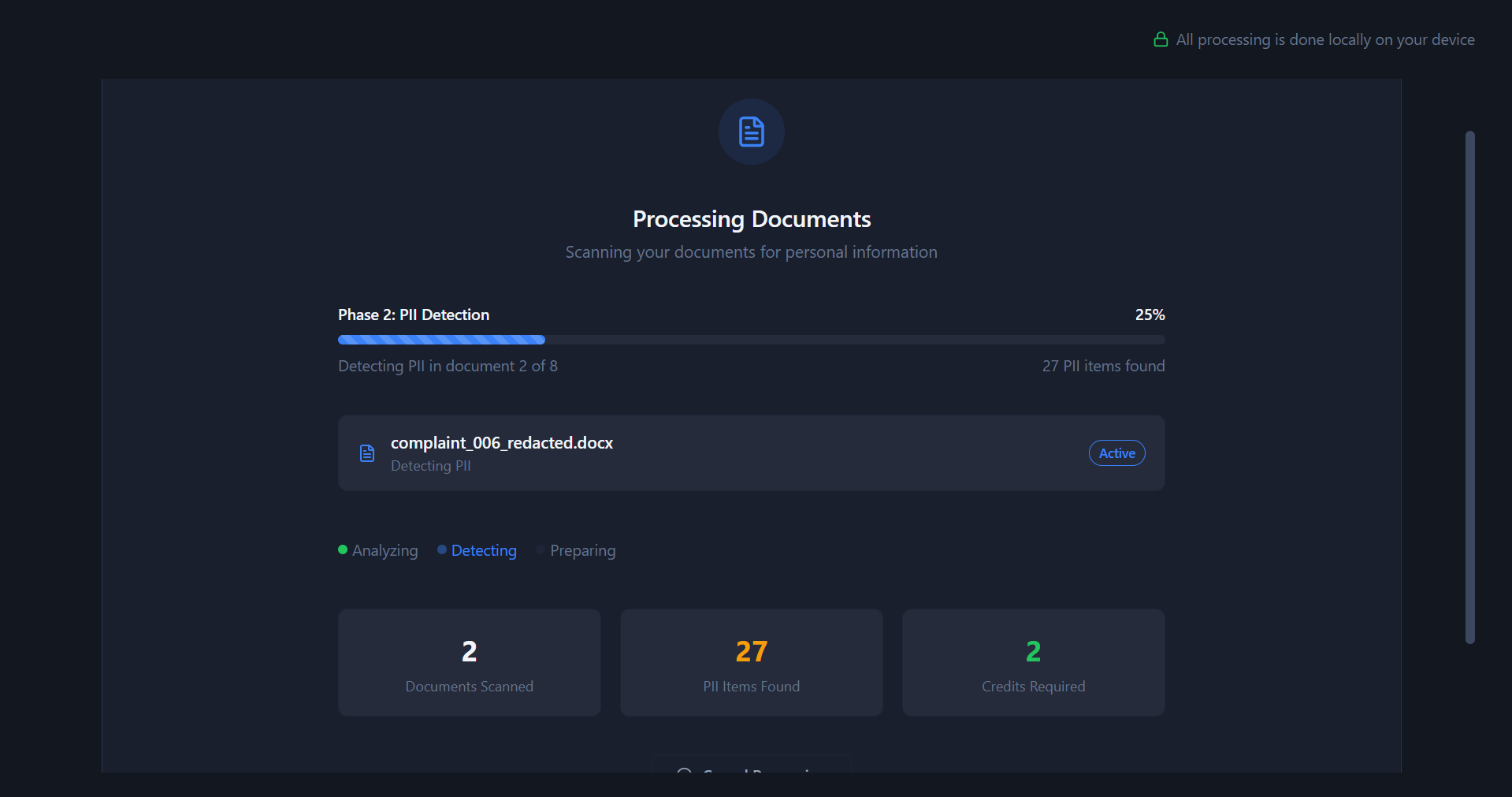Select the Analyzing stage label

click(385, 550)
